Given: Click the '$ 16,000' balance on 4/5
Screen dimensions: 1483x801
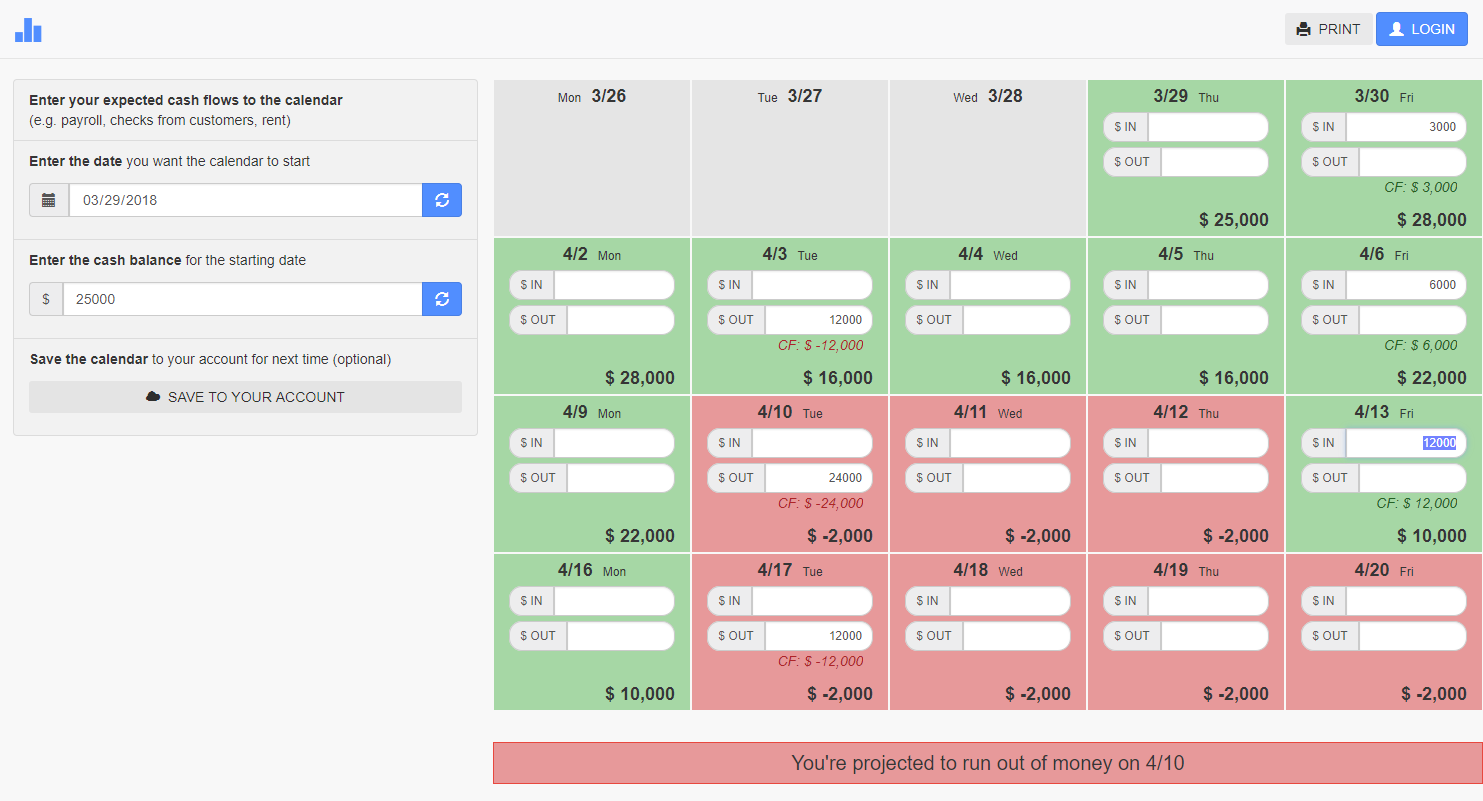Looking at the screenshot, I should pyautogui.click(x=1234, y=378).
